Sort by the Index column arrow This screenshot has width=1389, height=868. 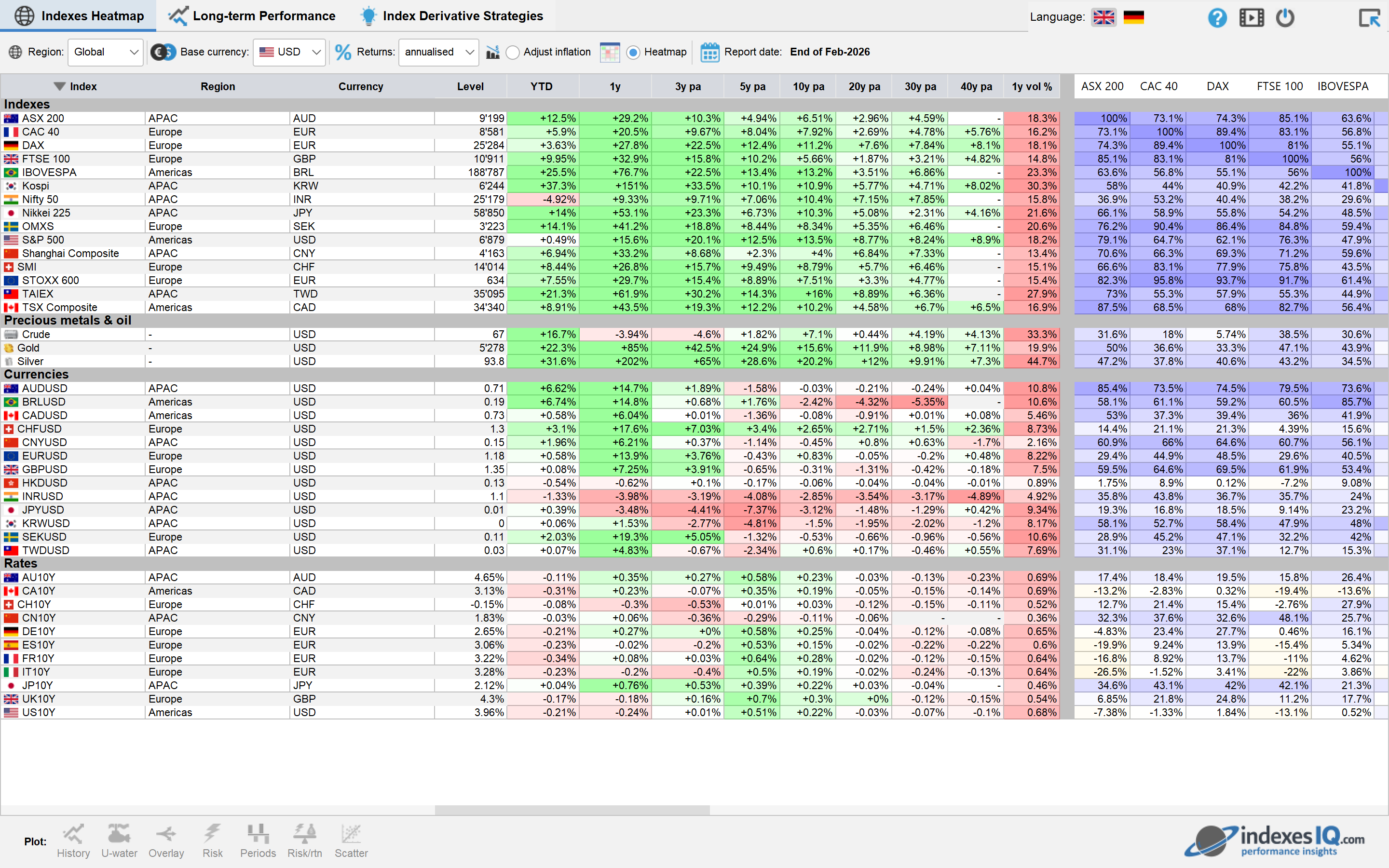click(59, 86)
